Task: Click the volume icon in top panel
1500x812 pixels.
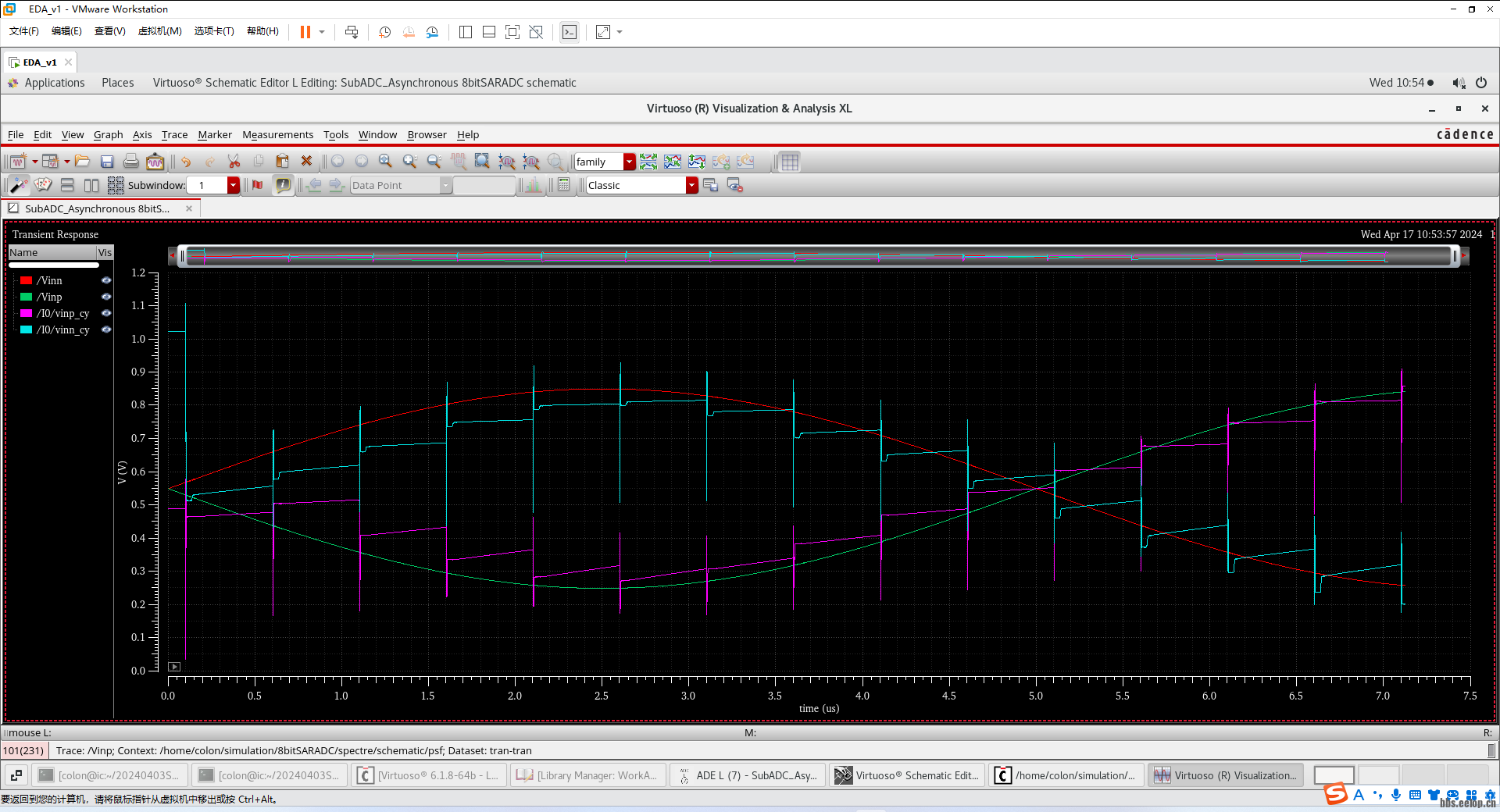Action: point(1458,83)
